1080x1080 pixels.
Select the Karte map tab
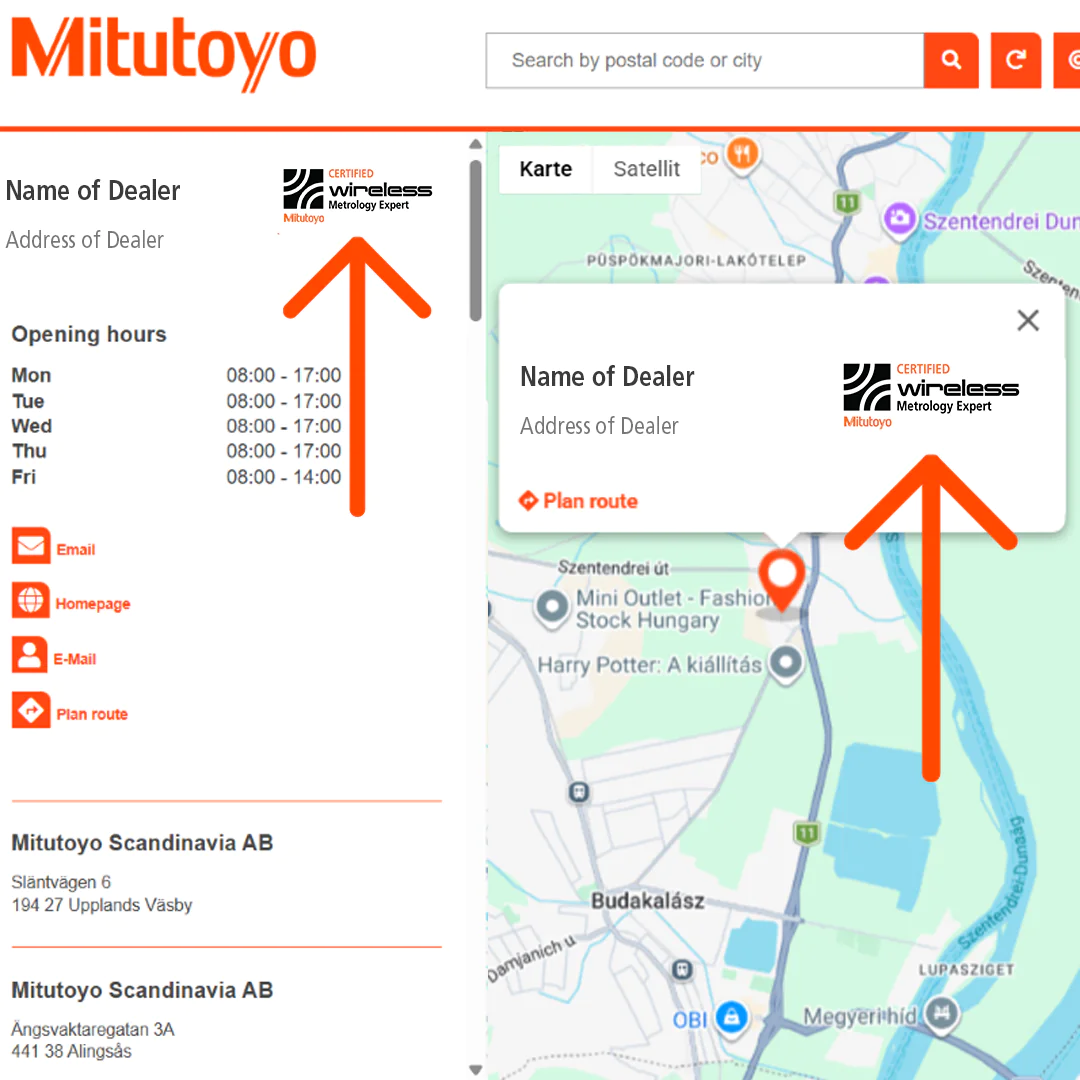(x=545, y=169)
